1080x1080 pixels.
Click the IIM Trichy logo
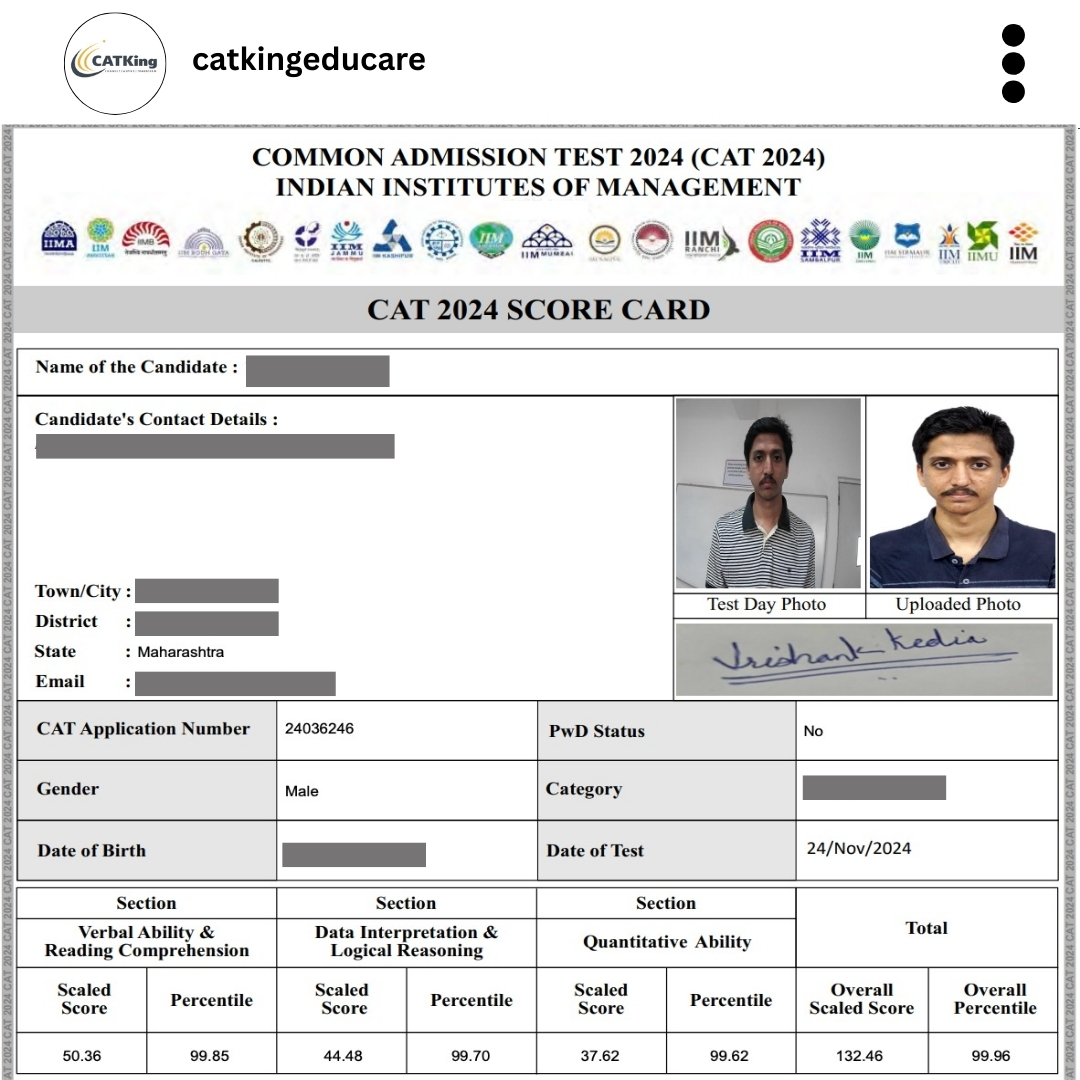pos(949,242)
